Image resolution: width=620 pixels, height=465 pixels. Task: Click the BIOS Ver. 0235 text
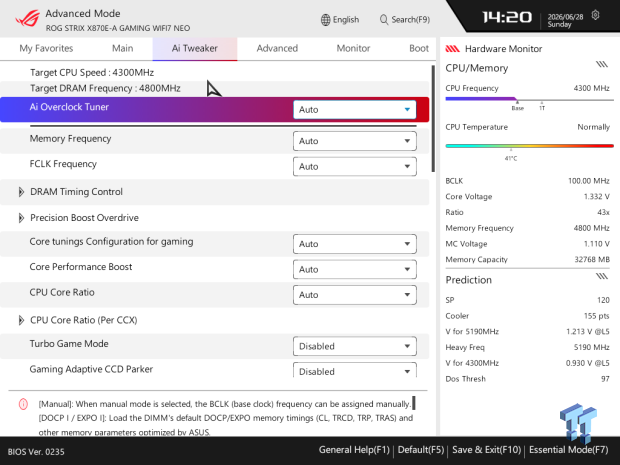[x=36, y=452]
